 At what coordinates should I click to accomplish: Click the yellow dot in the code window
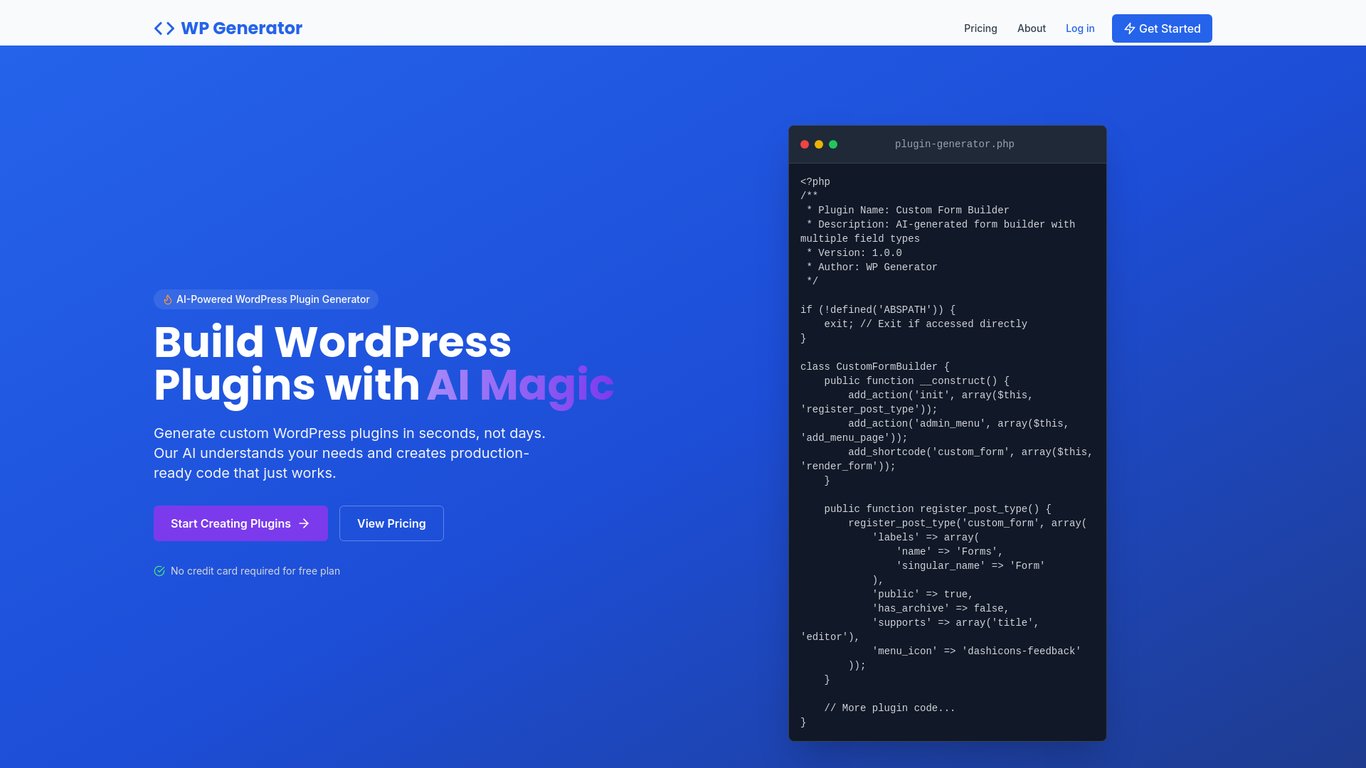coord(819,144)
